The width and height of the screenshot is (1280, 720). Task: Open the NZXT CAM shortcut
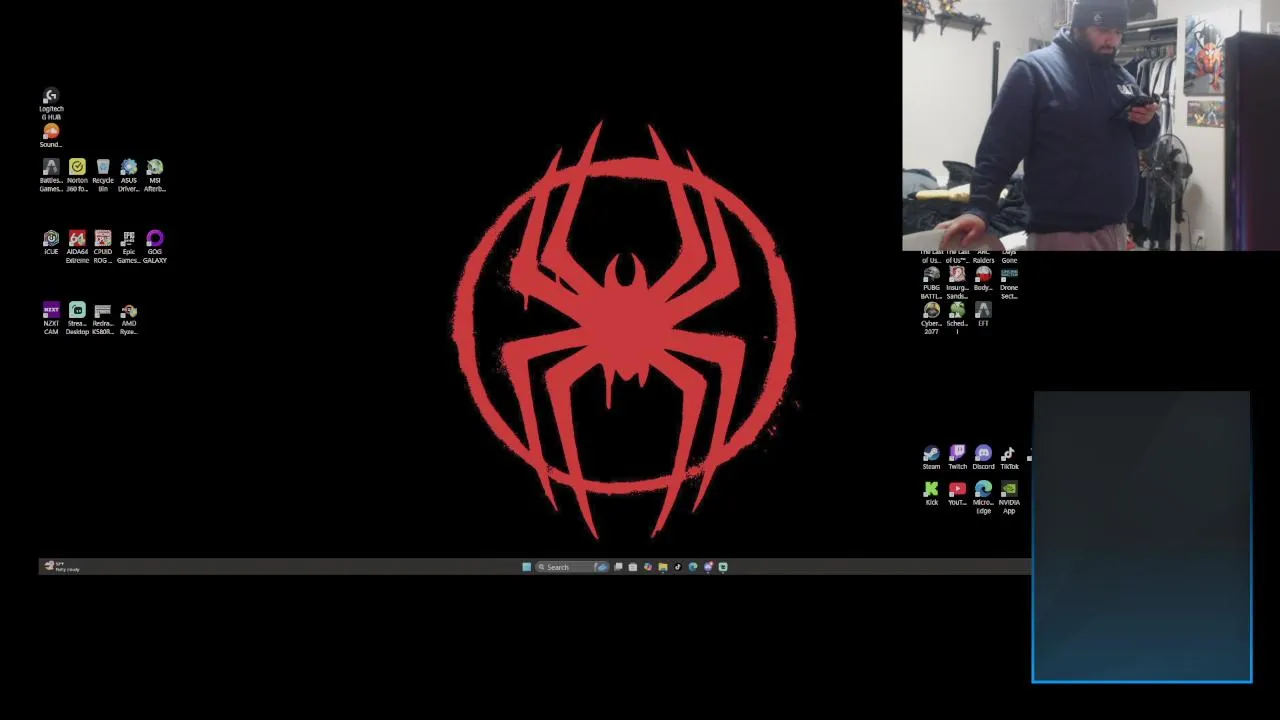[x=51, y=319]
